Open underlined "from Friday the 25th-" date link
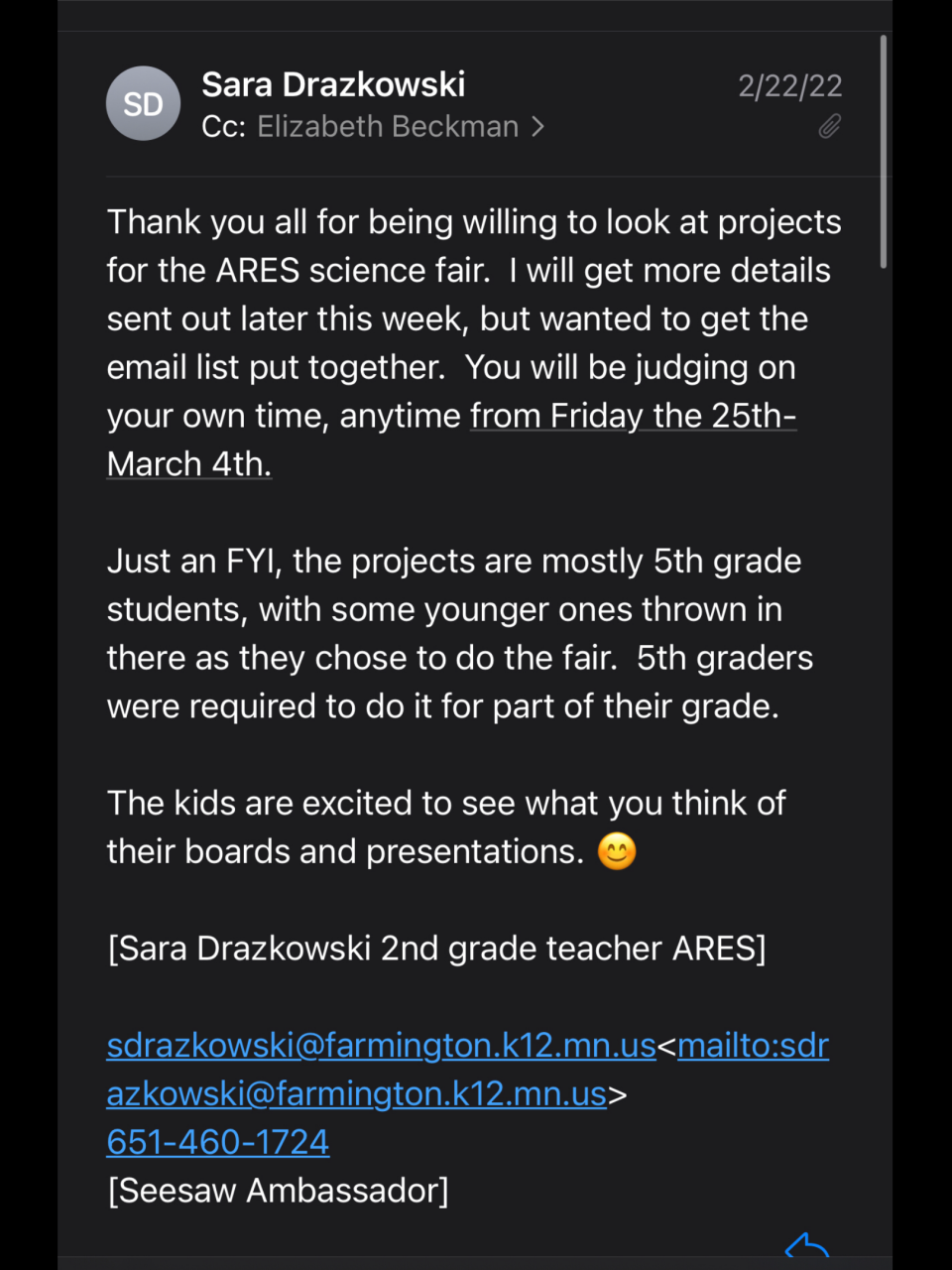Image resolution: width=952 pixels, height=1270 pixels. 633,416
